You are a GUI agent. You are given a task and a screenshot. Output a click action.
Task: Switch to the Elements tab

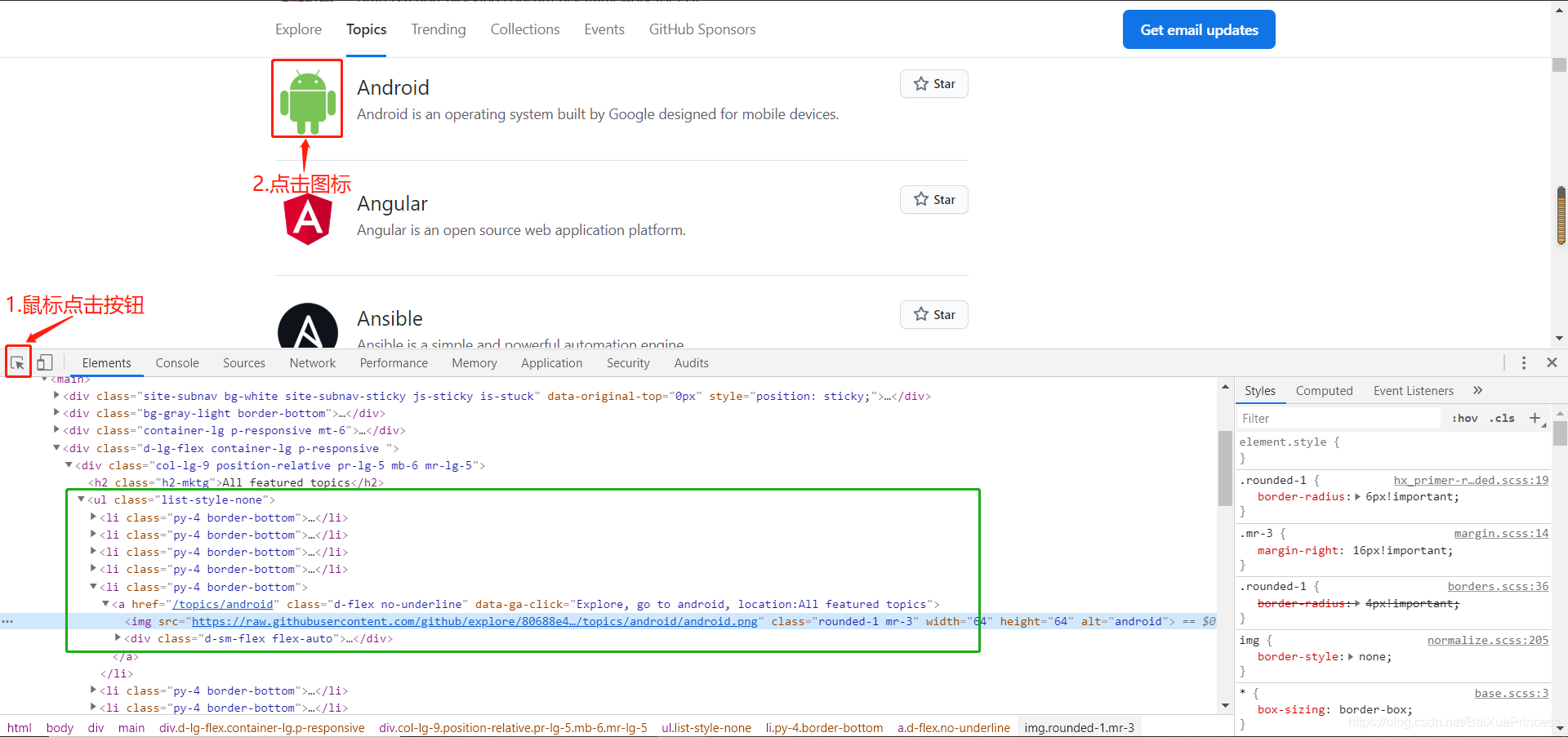tap(106, 363)
